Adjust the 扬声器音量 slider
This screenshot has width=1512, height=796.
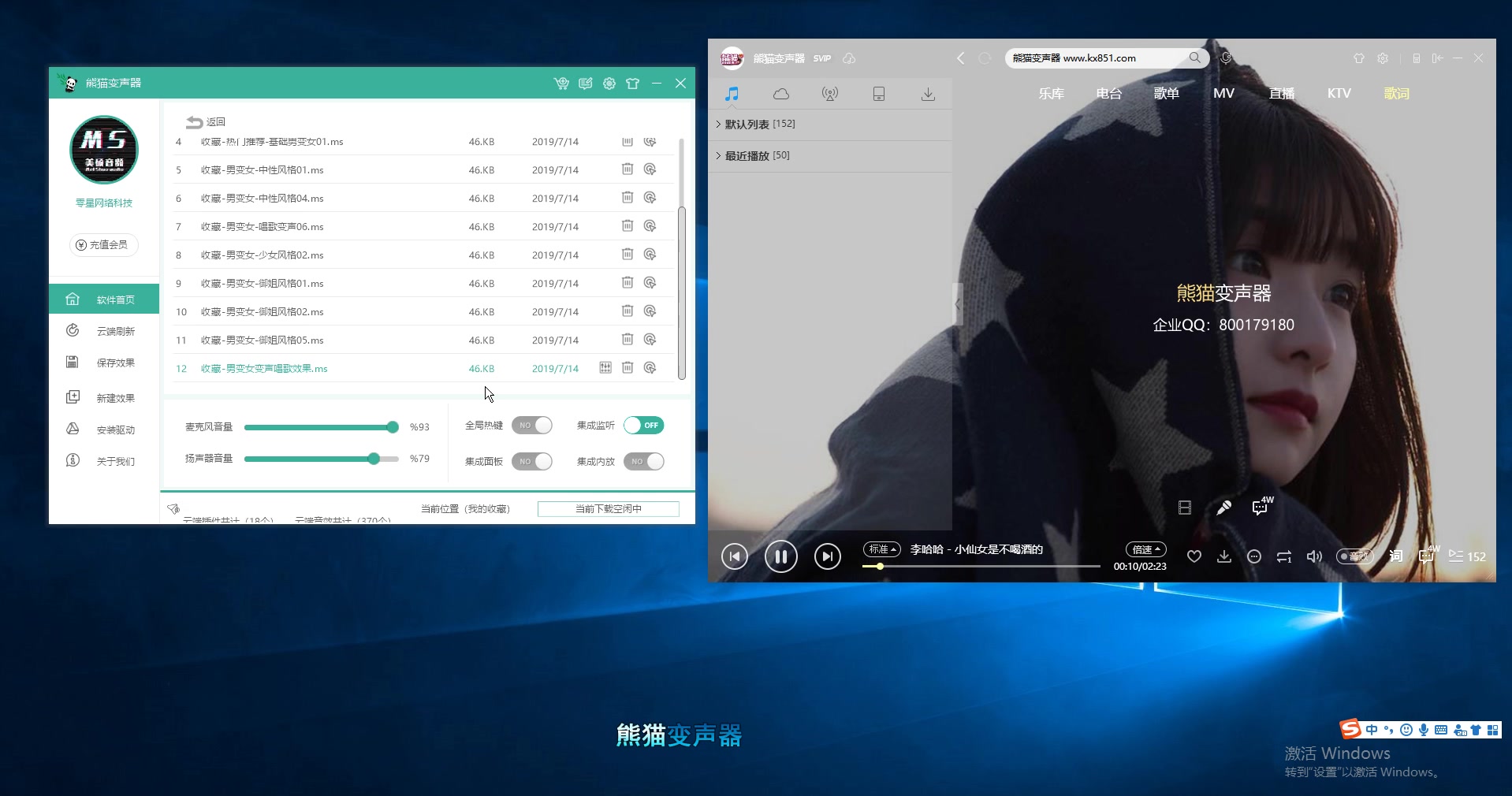pyautogui.click(x=322, y=459)
